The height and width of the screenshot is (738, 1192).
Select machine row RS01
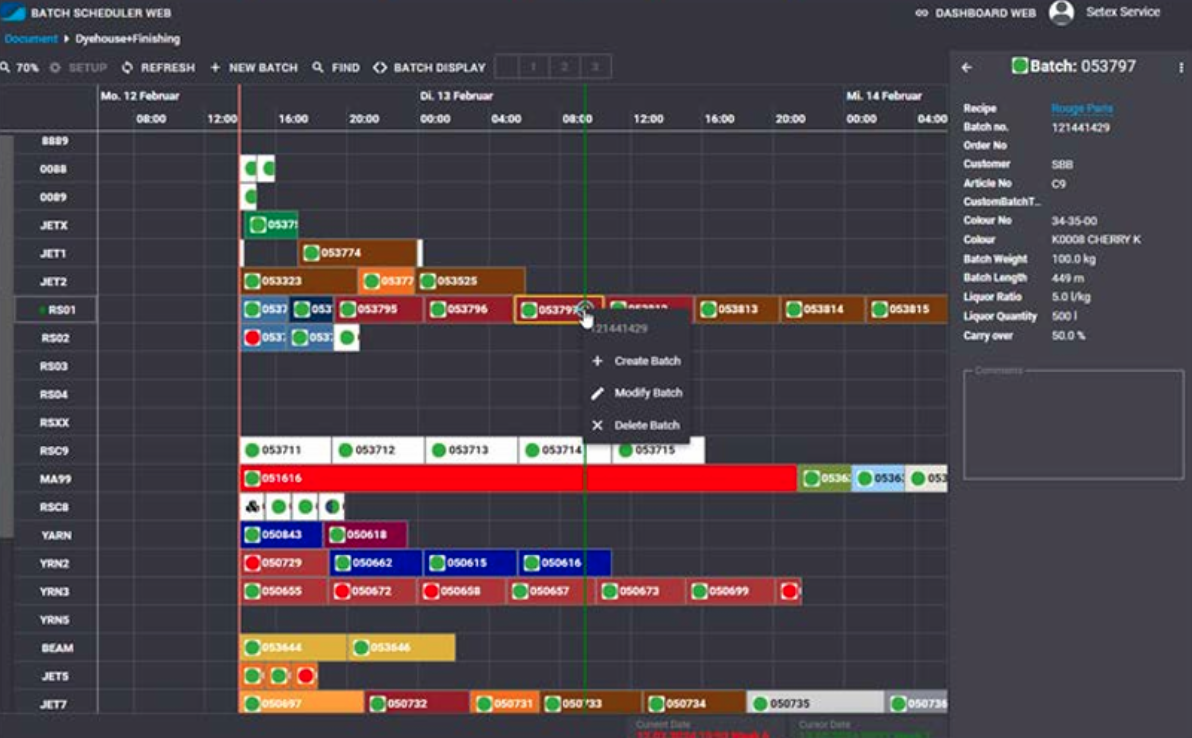tap(56, 310)
